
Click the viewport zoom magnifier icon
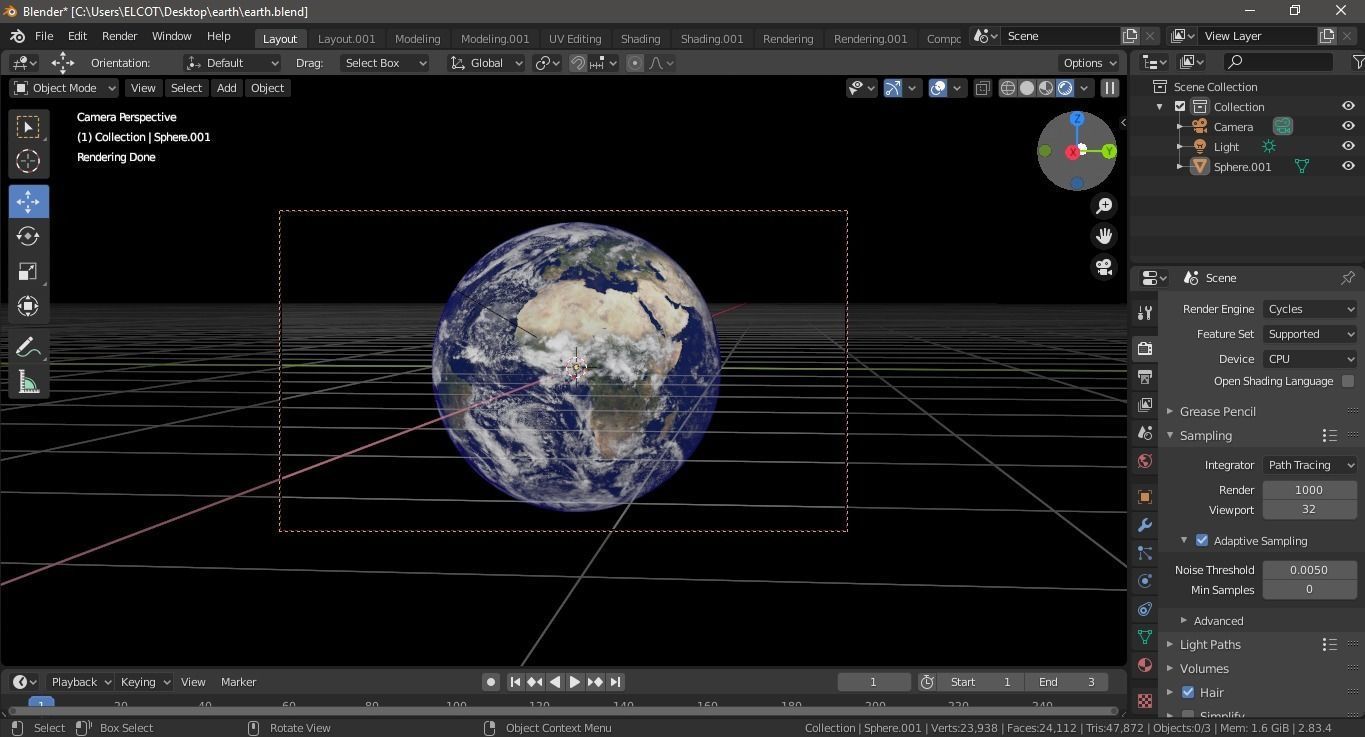click(1104, 206)
